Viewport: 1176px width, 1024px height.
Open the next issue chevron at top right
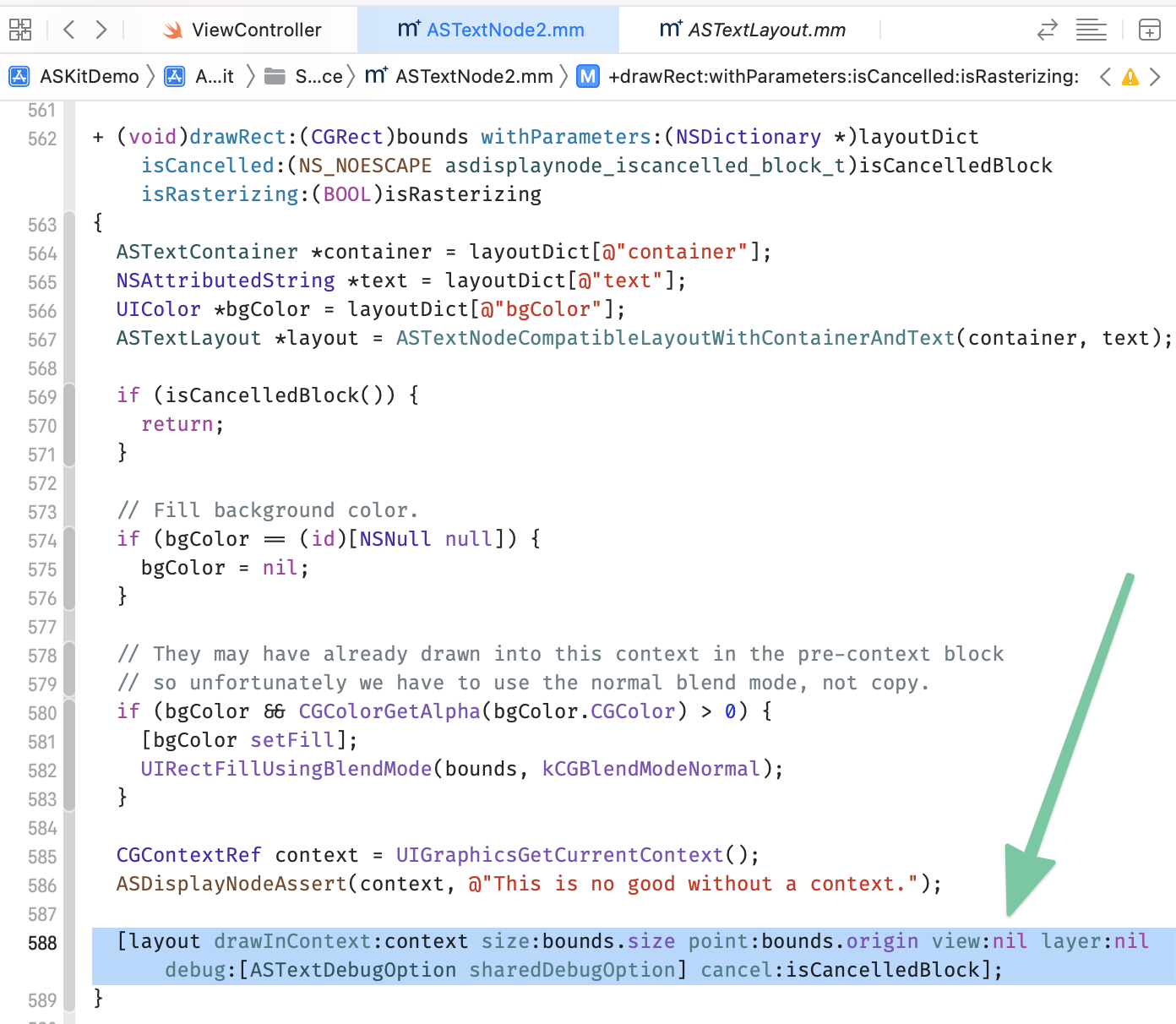(1157, 77)
